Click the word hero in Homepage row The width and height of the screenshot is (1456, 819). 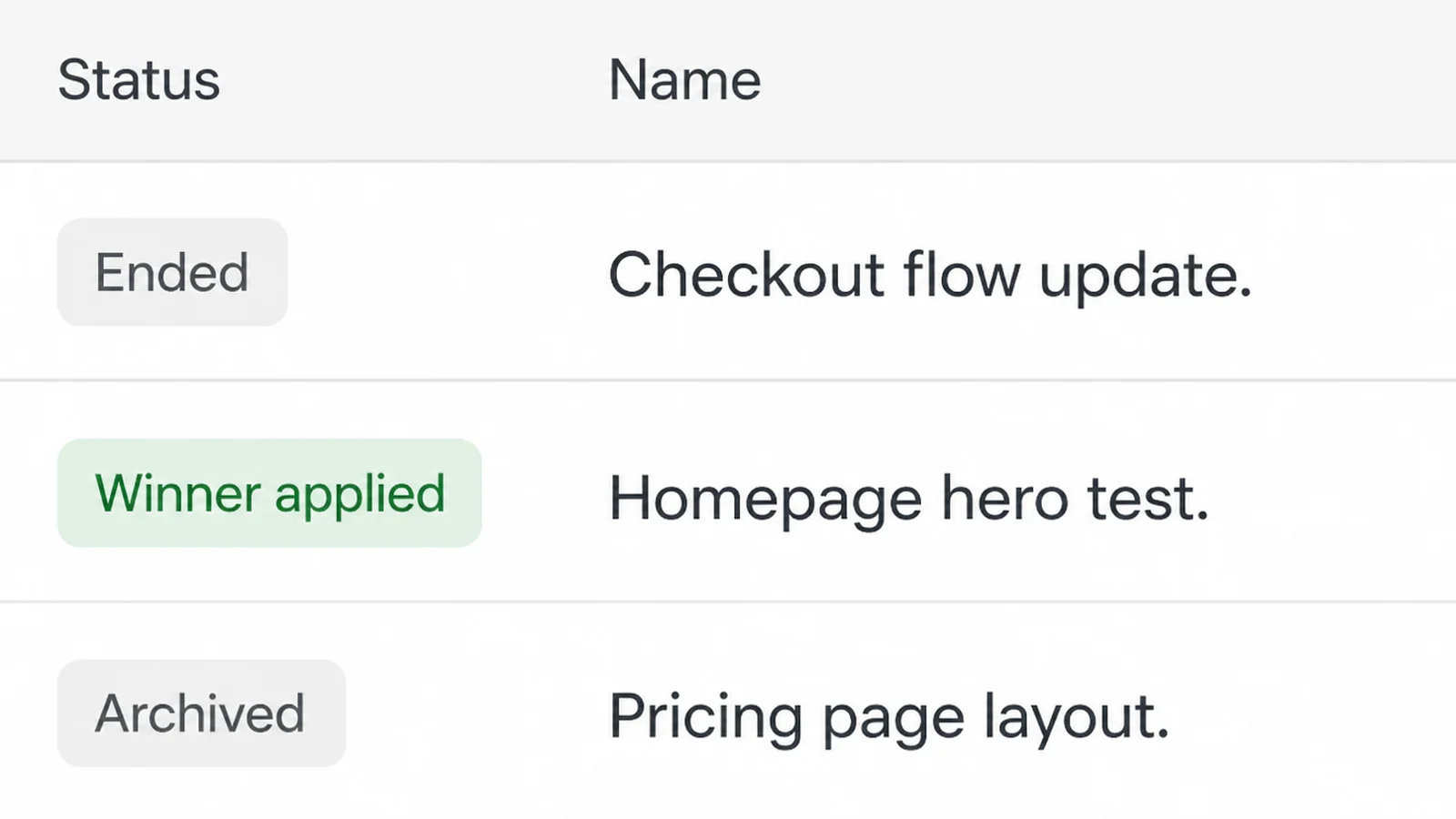tap(1005, 499)
